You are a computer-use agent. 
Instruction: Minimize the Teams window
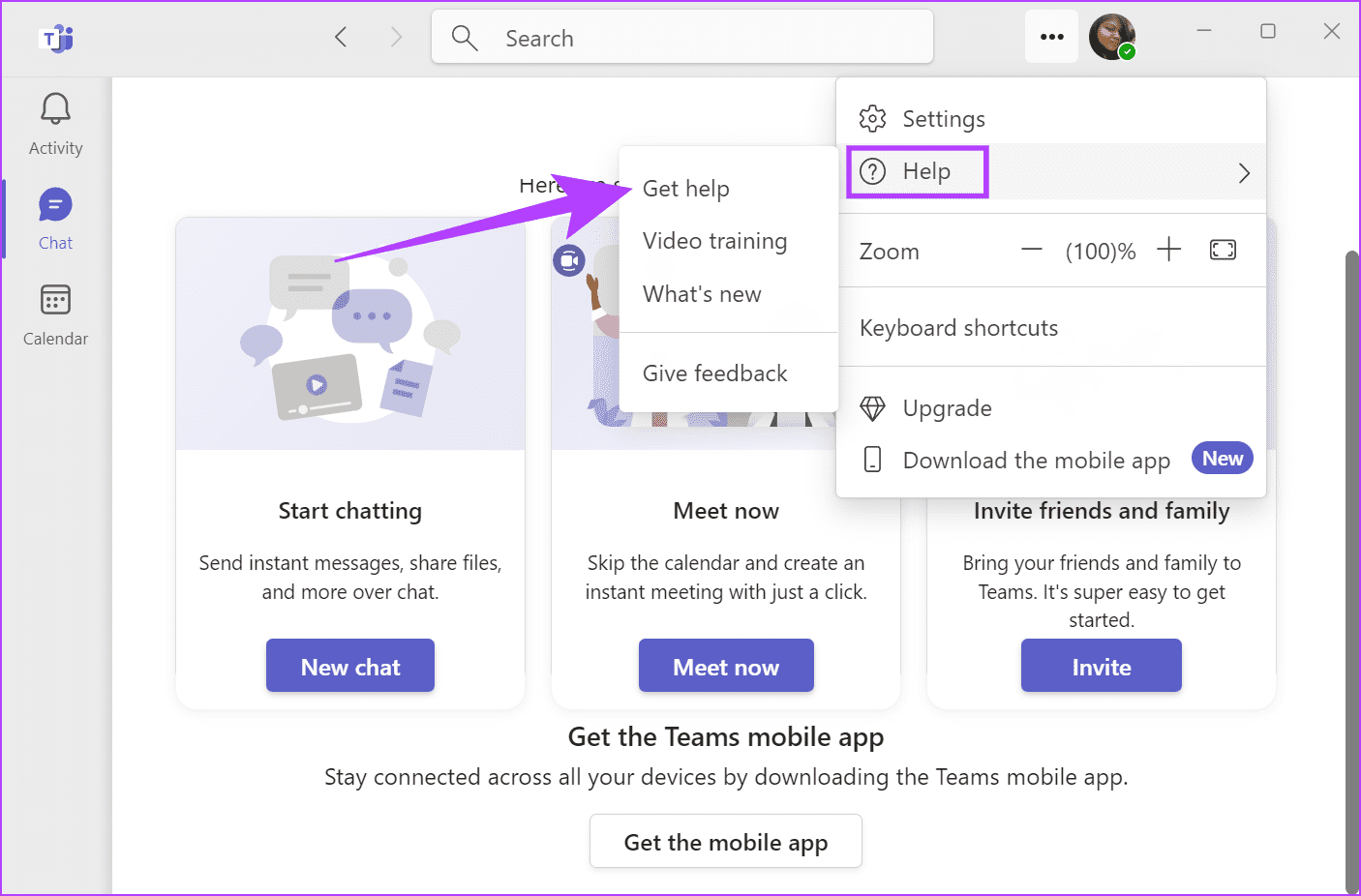pyautogui.click(x=1204, y=31)
